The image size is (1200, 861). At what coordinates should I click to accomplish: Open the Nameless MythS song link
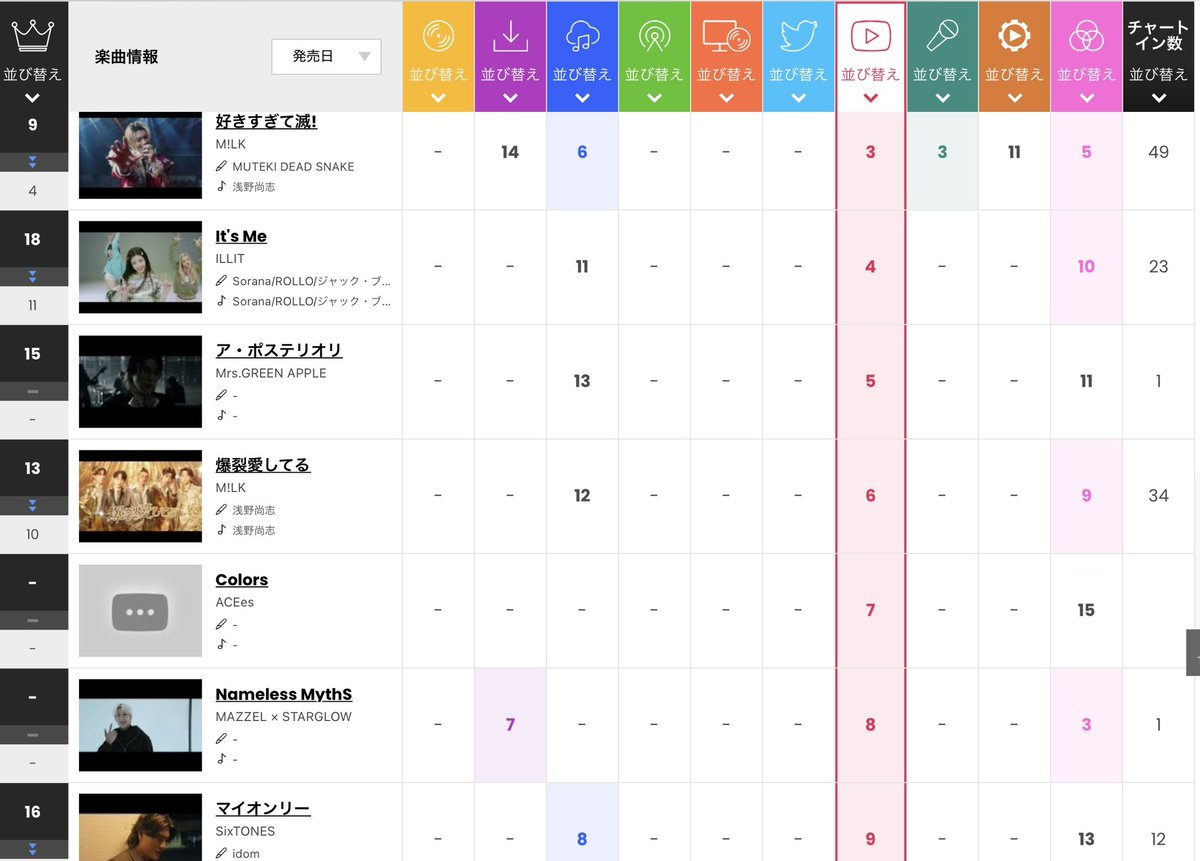[x=284, y=694]
